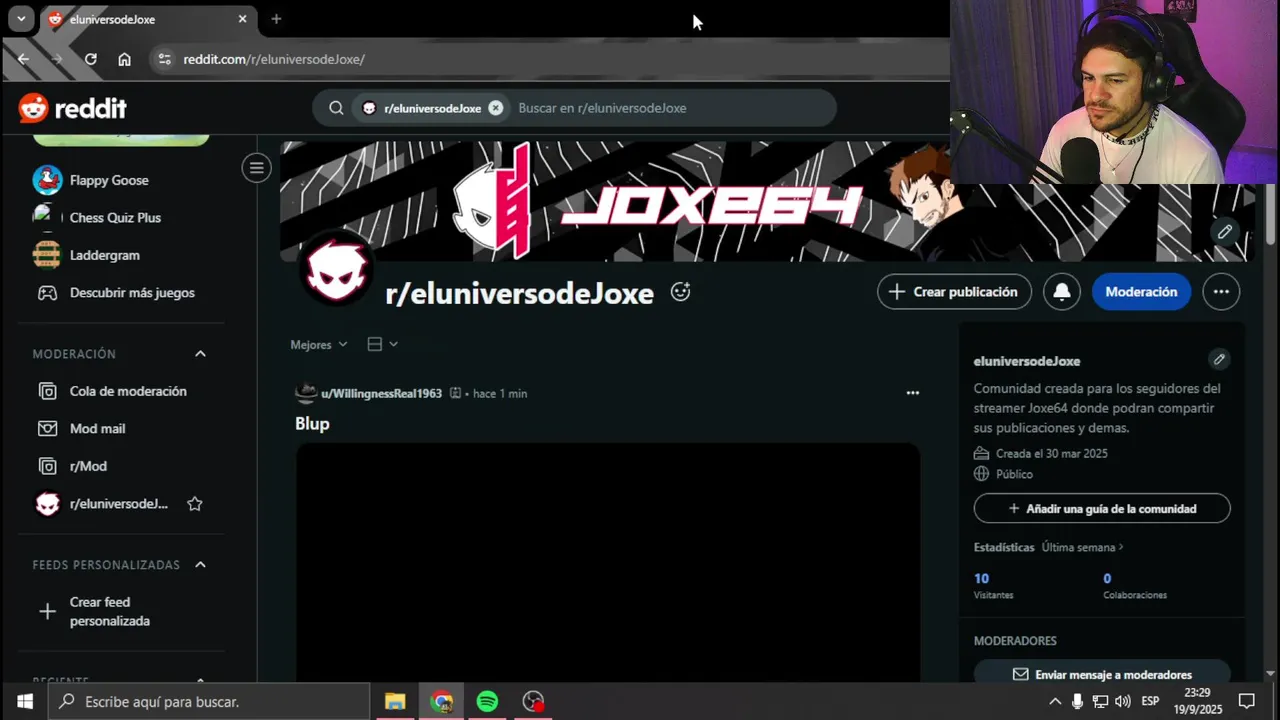Click the site info icon in address bar

click(165, 59)
